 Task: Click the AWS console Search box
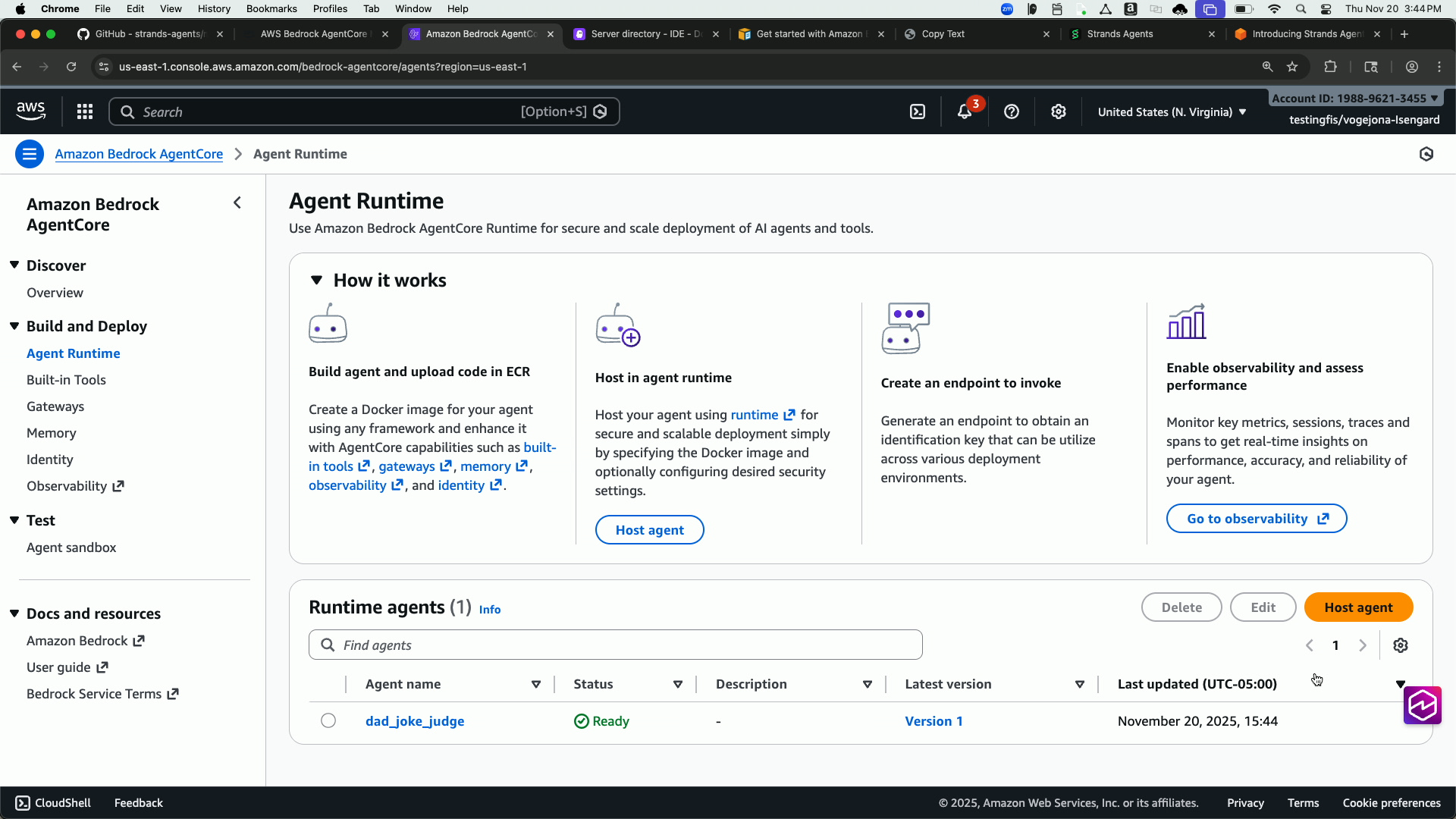click(x=364, y=112)
